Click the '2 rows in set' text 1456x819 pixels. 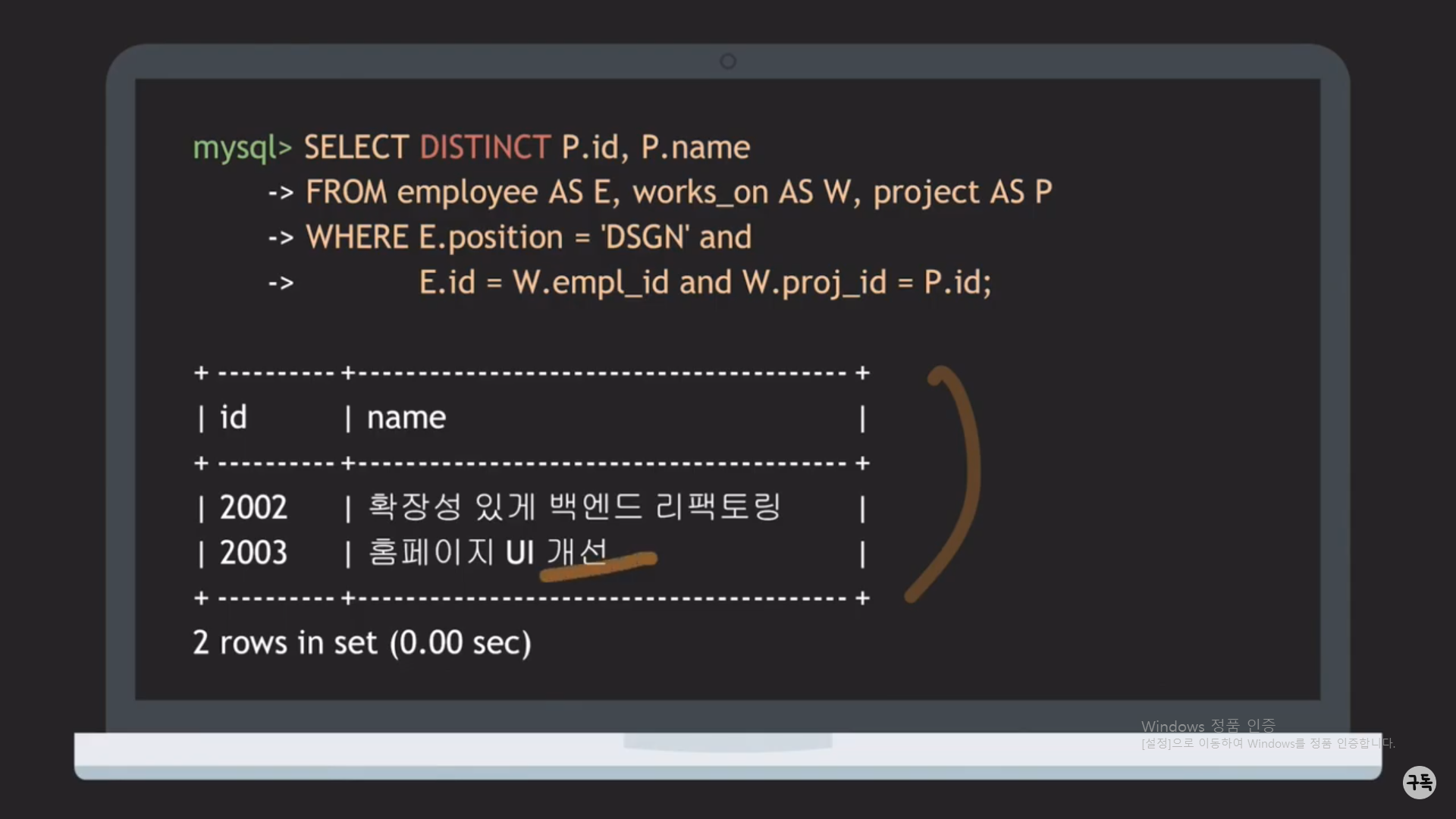[x=362, y=642]
